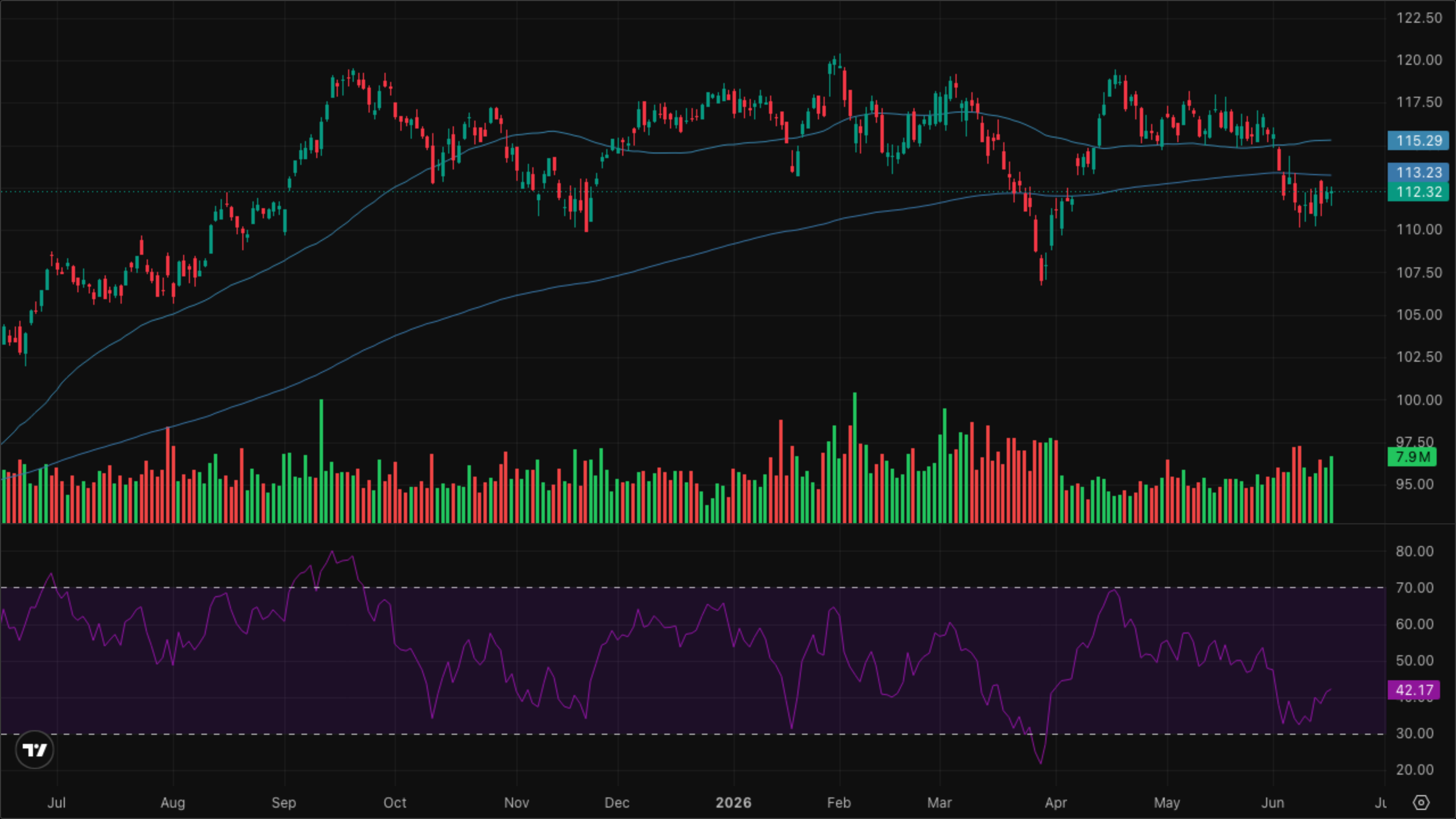Click the RSI line's lowest dip below 30
This screenshot has height=819, width=1456.
1041,762
